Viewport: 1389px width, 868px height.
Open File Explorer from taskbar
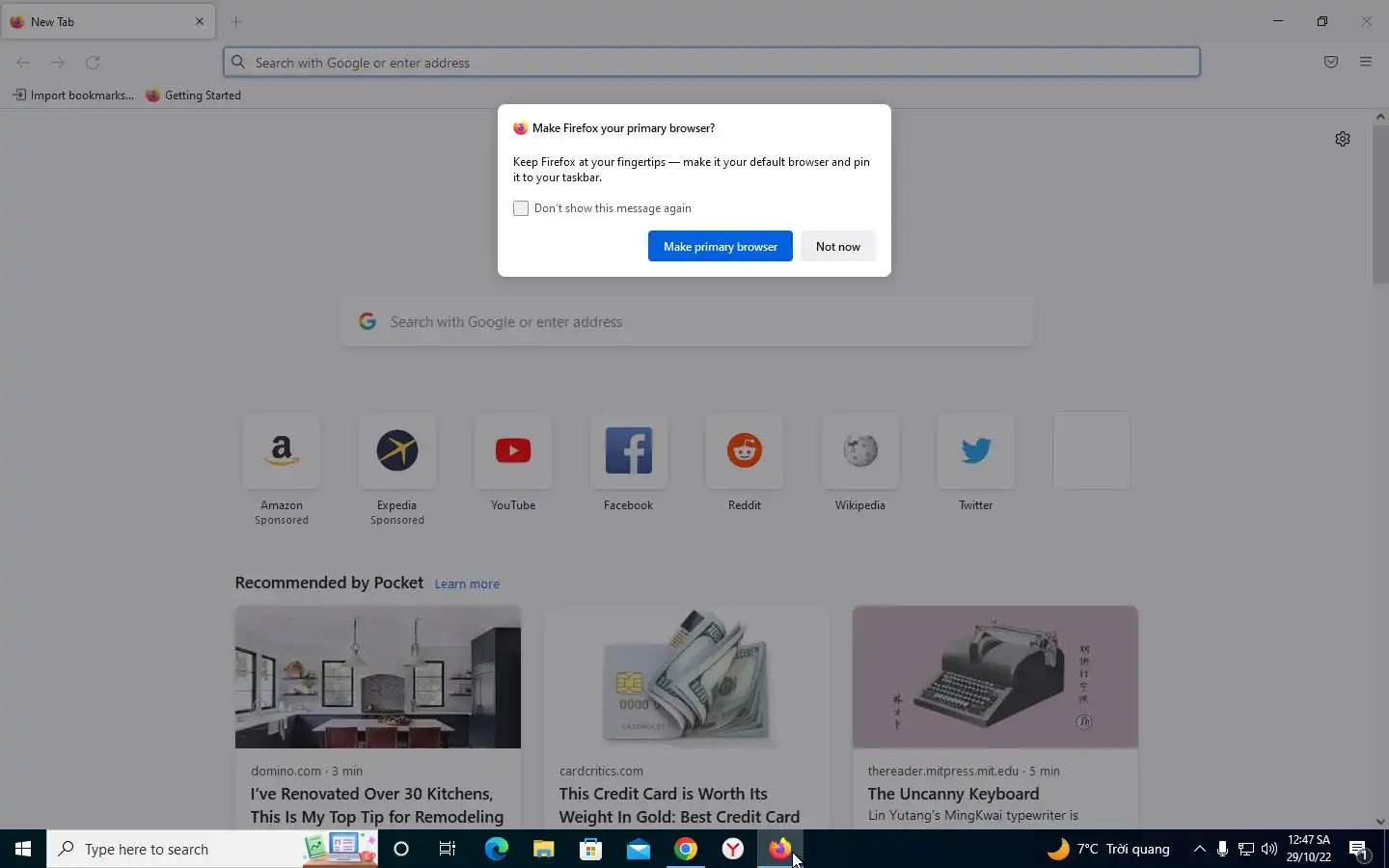coord(543,849)
